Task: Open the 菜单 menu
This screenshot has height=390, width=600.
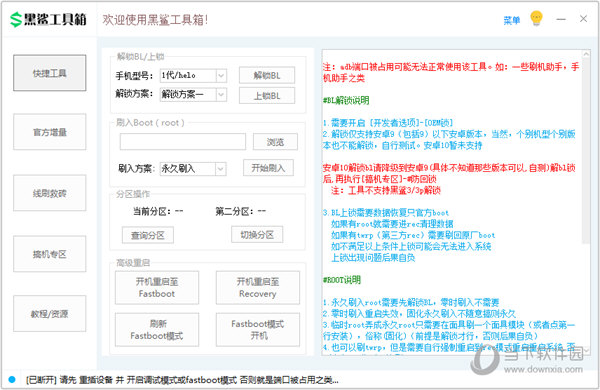Action: pyautogui.click(x=512, y=20)
